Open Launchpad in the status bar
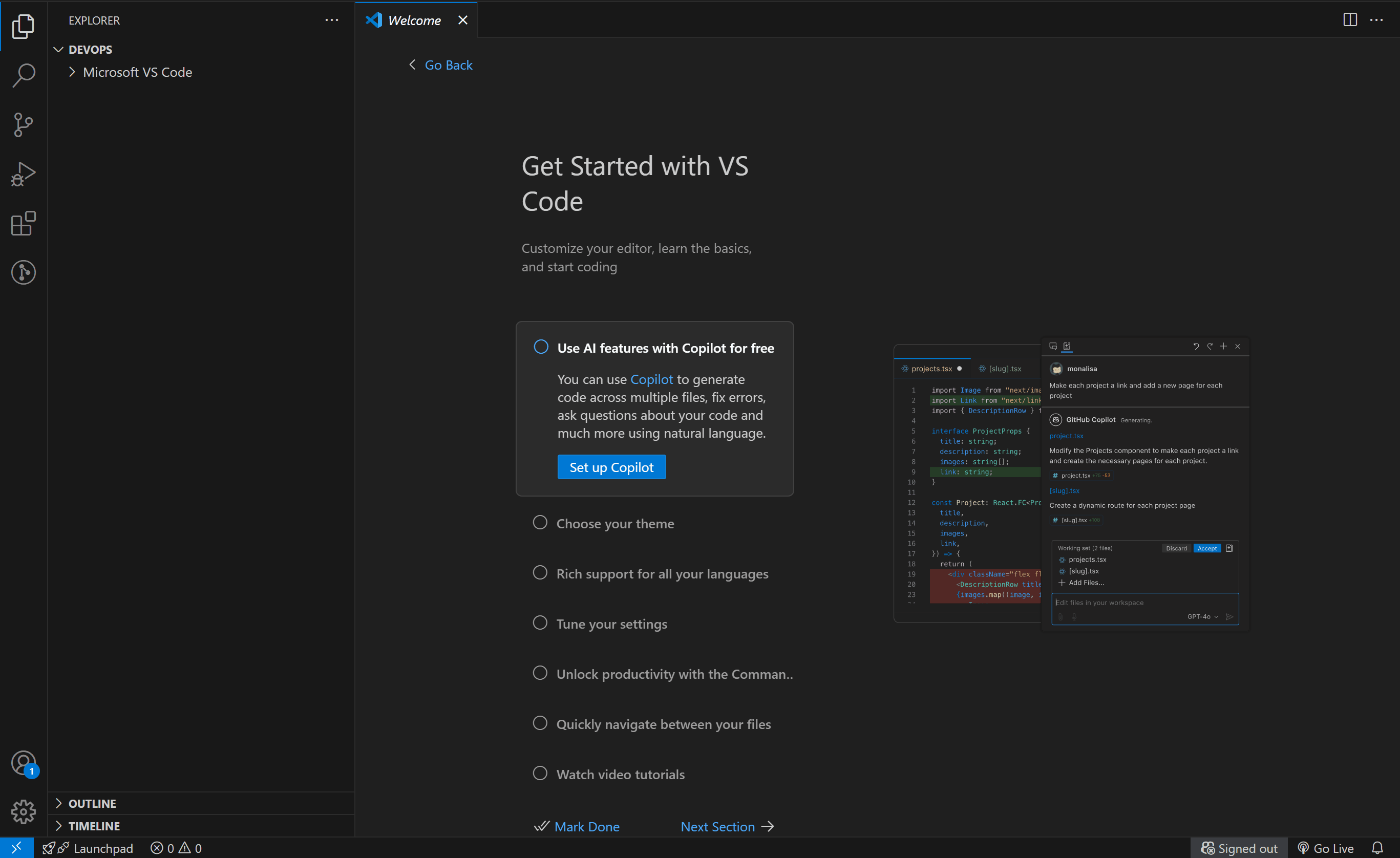Screen dimensions: 1400x858 pyautogui.click(x=88, y=848)
